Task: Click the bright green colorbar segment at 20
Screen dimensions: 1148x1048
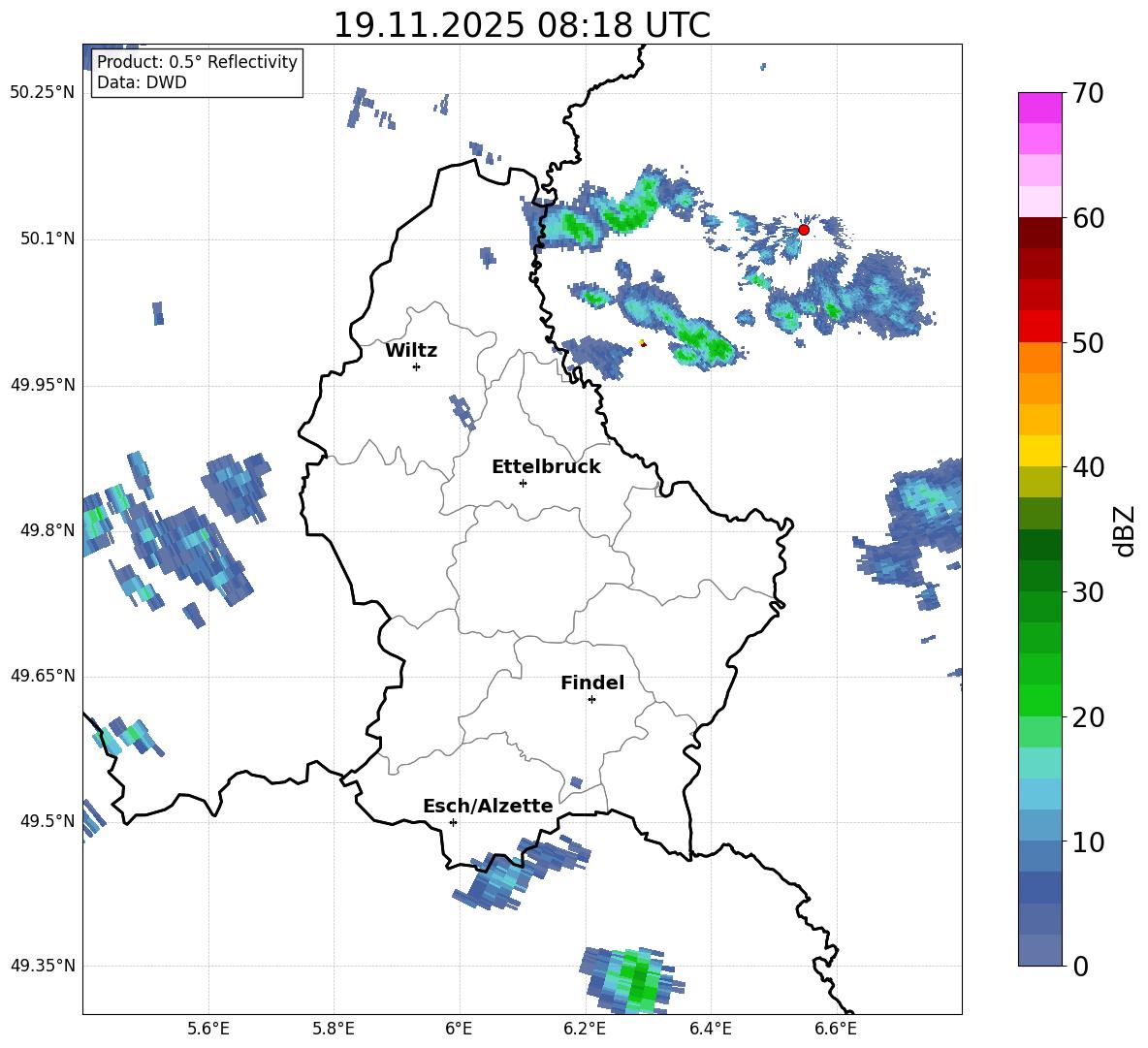Action: click(1039, 700)
